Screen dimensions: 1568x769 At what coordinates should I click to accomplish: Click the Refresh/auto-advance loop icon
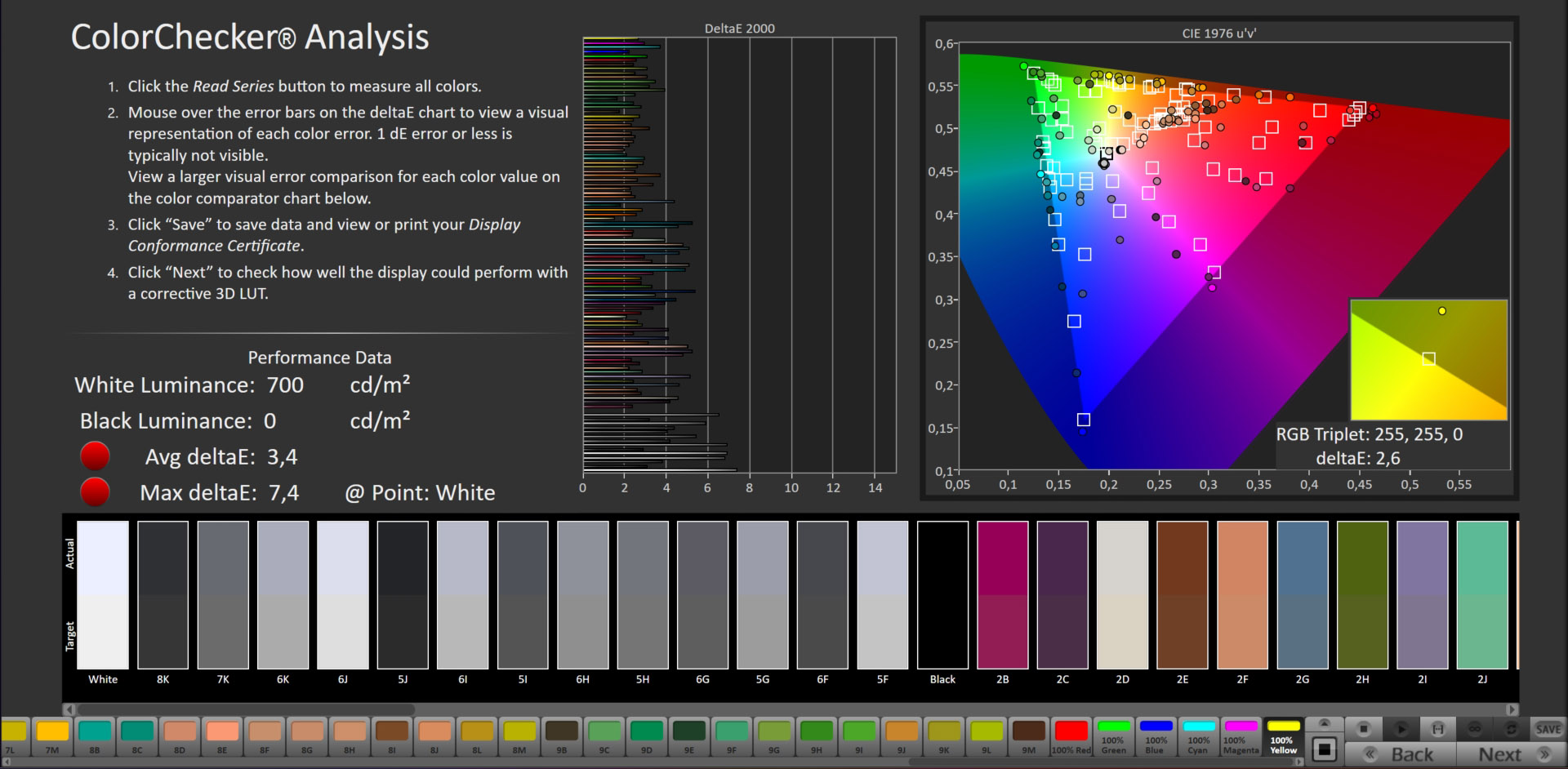(x=1512, y=728)
